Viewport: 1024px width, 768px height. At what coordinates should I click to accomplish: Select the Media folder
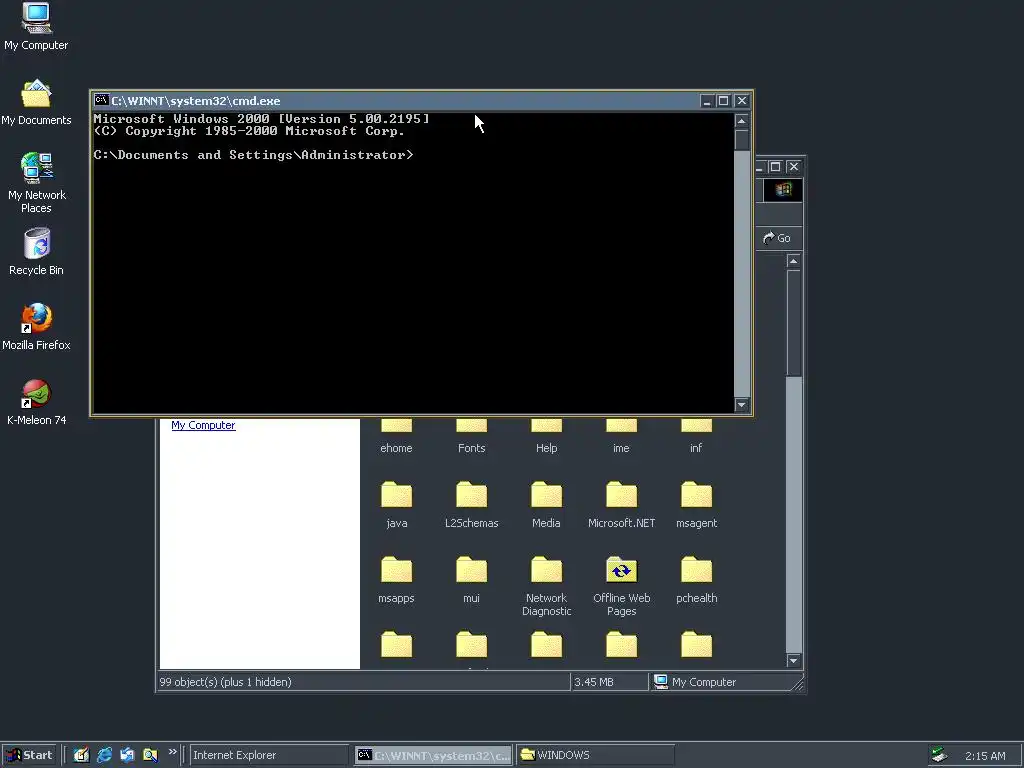(x=546, y=505)
